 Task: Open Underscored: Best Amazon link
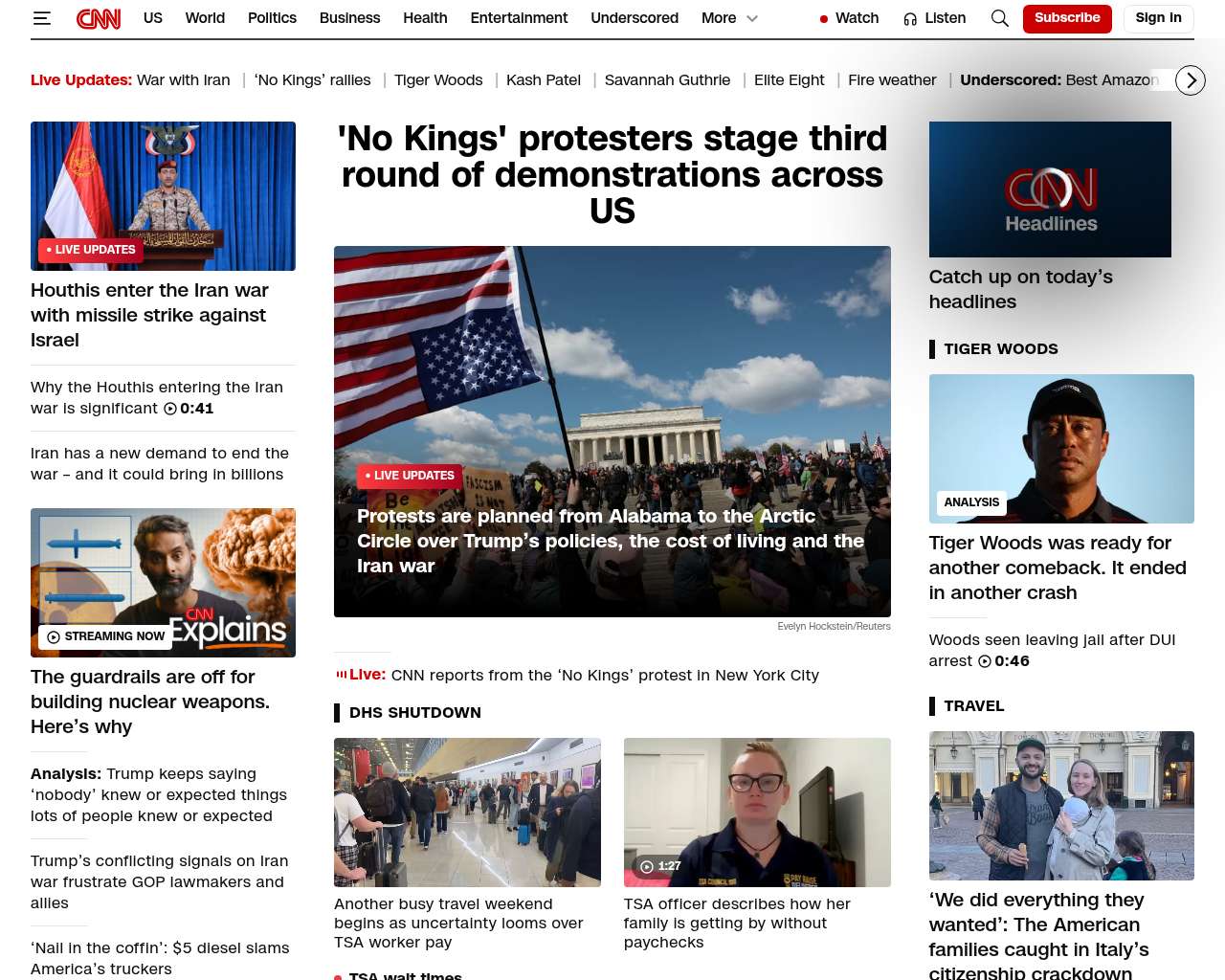(1059, 80)
